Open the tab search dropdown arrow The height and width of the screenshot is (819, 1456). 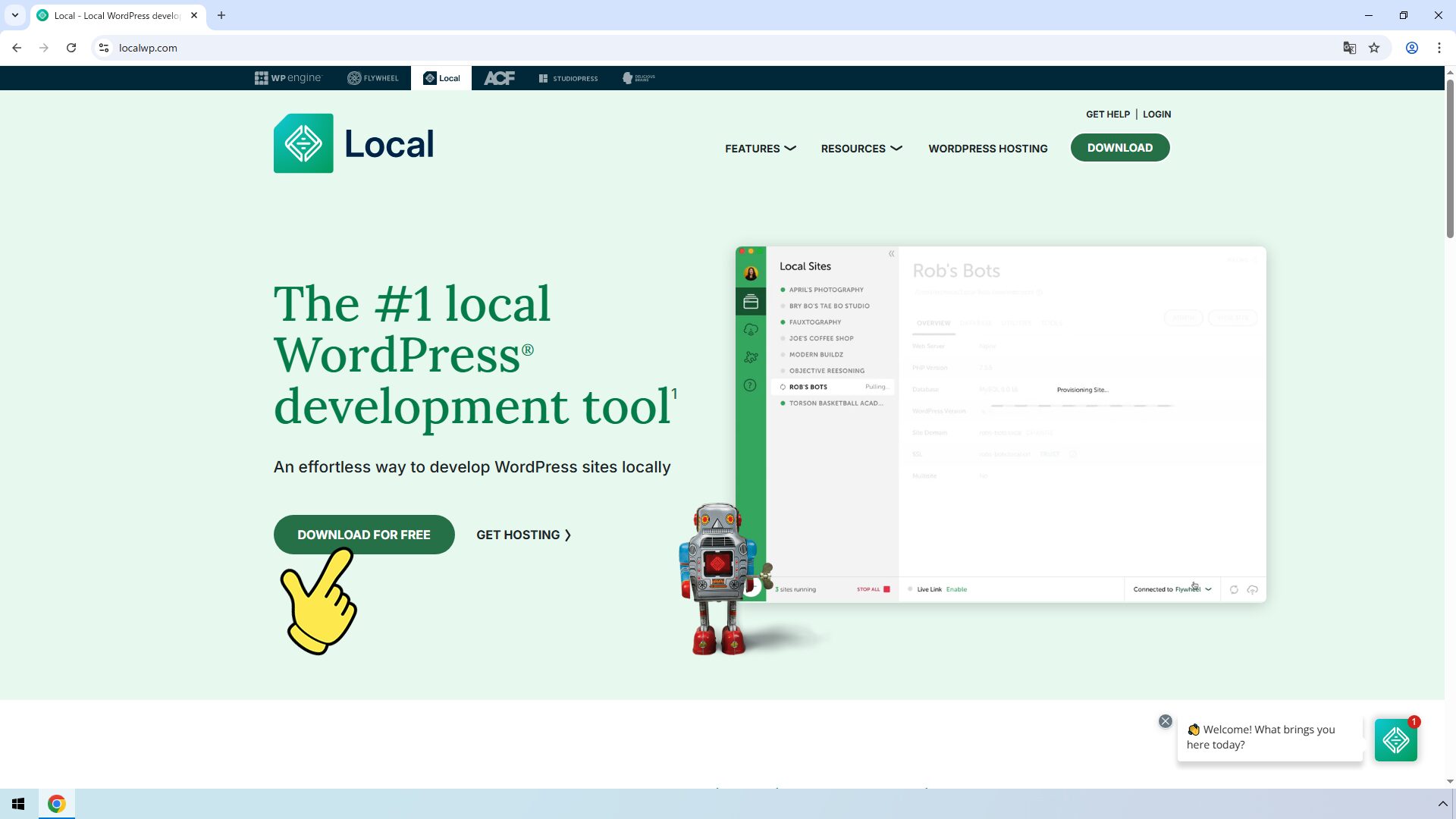(x=15, y=15)
